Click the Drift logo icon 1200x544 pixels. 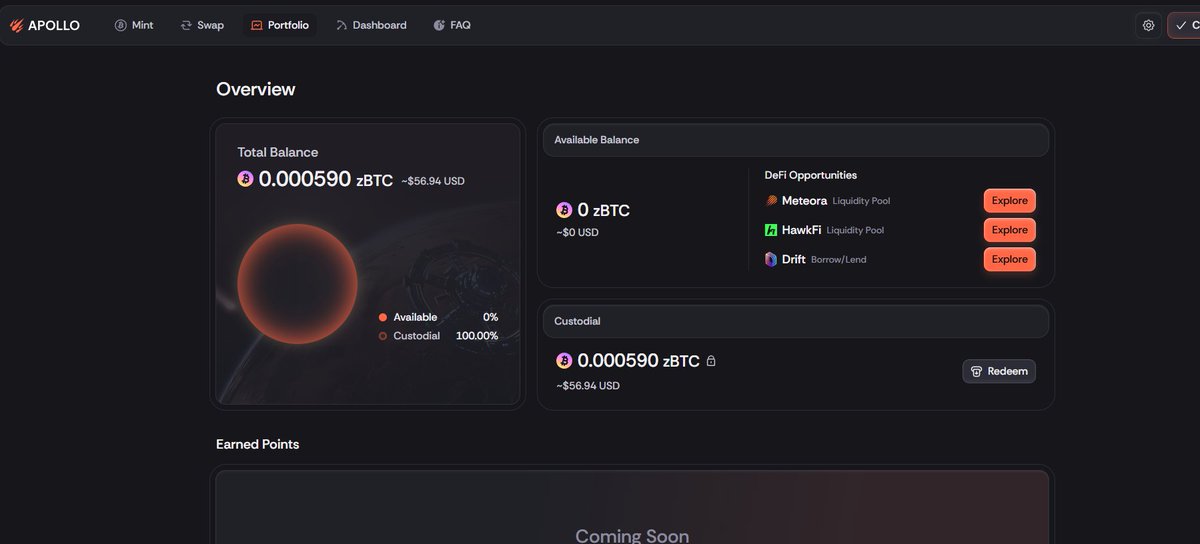click(x=771, y=259)
